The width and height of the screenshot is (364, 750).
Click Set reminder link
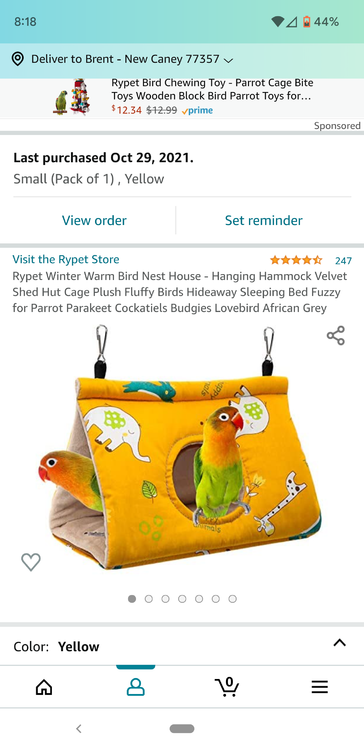(264, 220)
